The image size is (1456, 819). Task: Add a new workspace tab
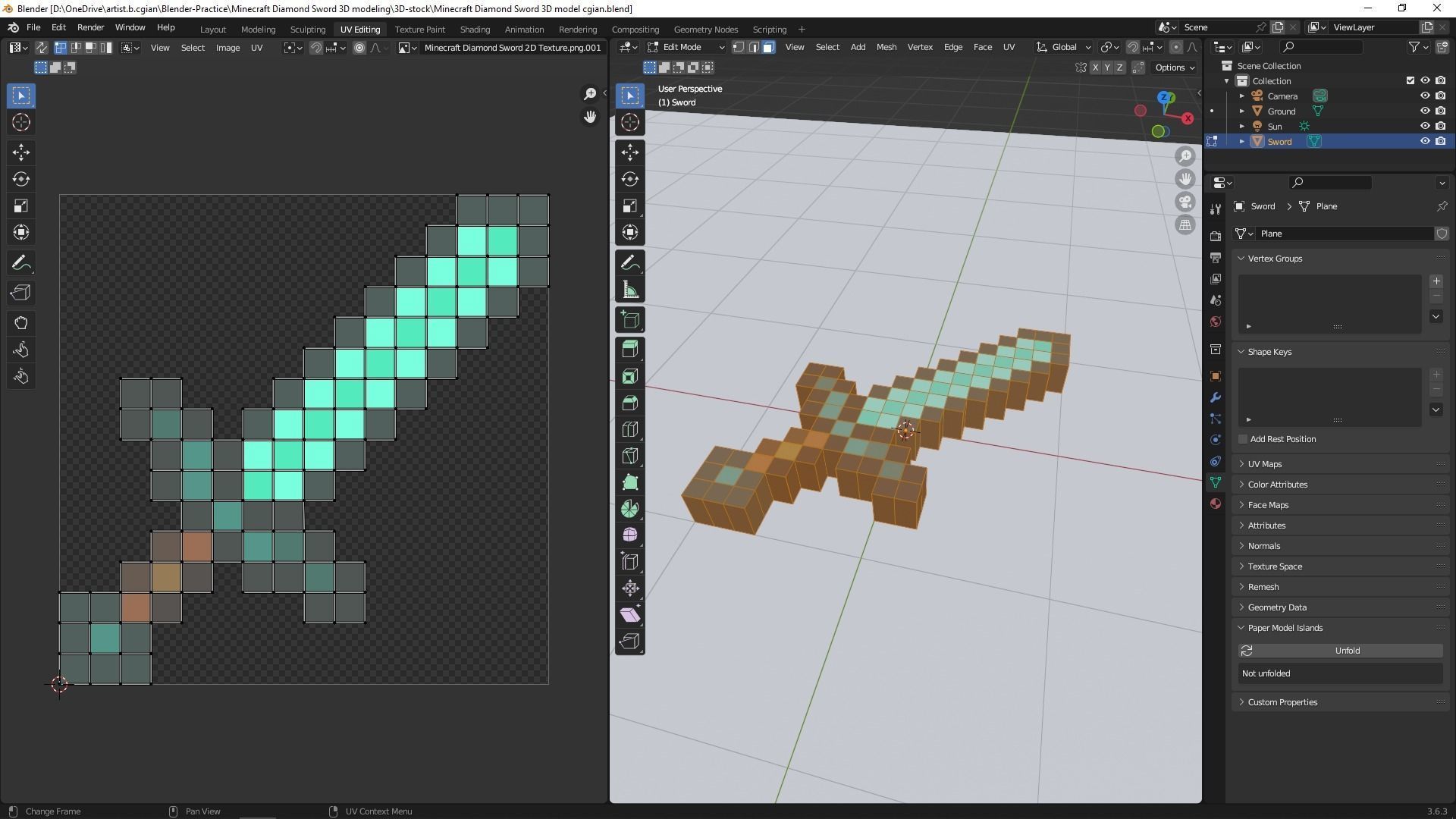click(x=802, y=29)
